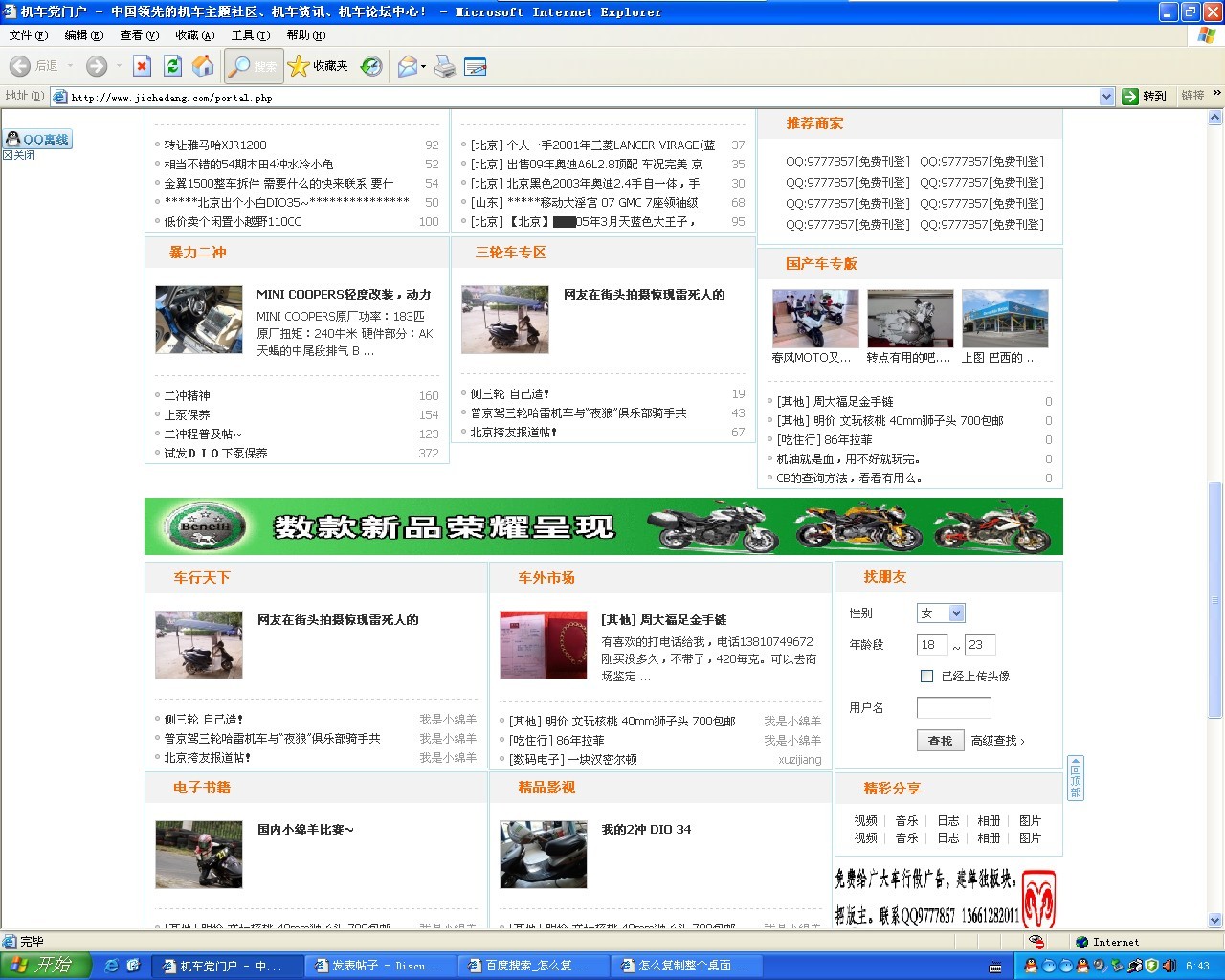Click the Edit page toolbar icon
The image size is (1225, 980).
(x=475, y=66)
